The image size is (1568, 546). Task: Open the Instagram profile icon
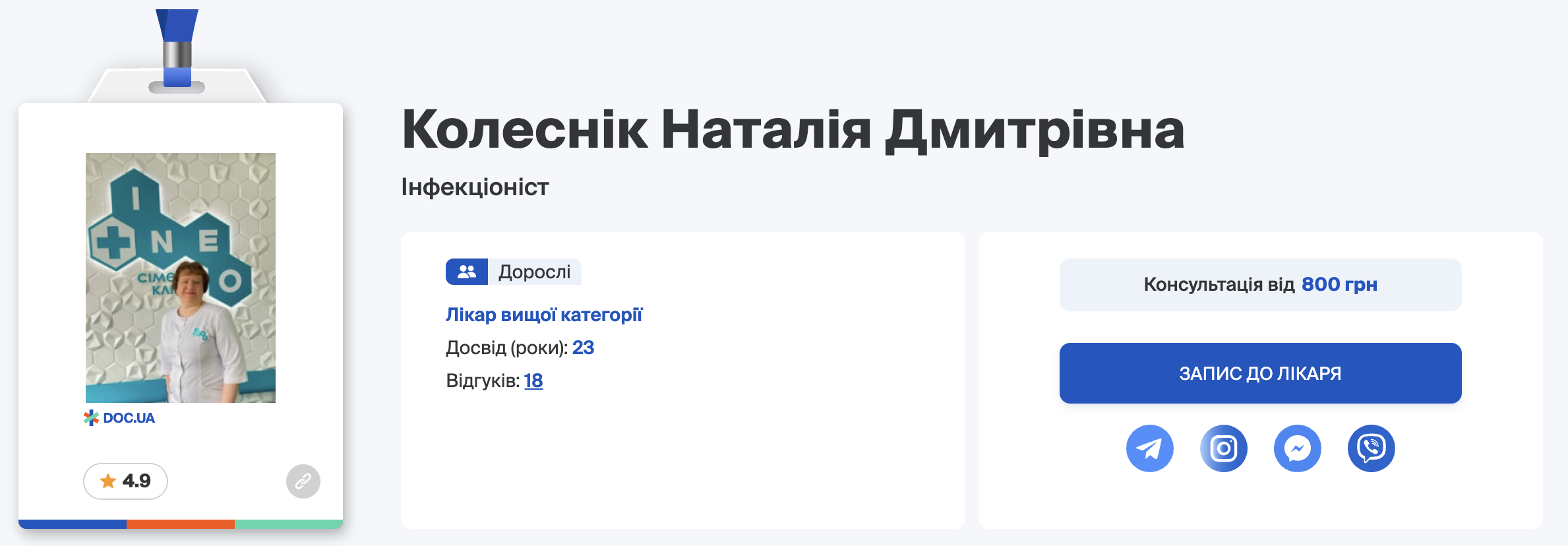pos(1223,448)
